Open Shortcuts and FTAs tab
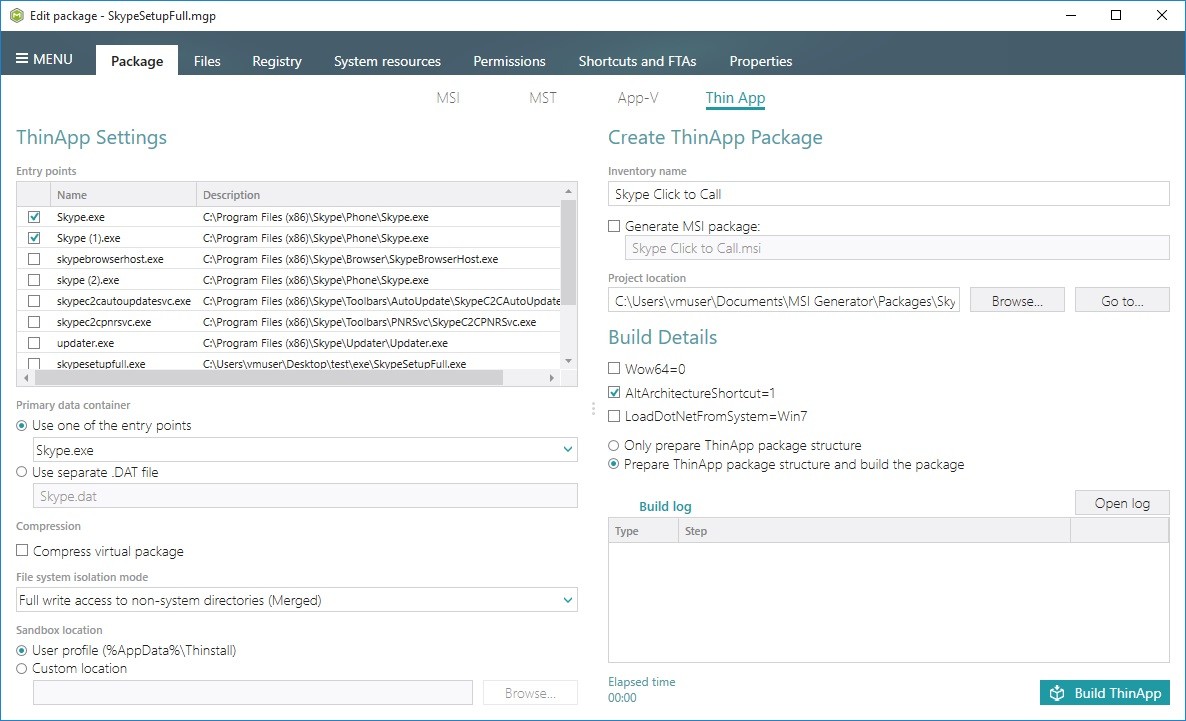The image size is (1186, 721). (637, 61)
